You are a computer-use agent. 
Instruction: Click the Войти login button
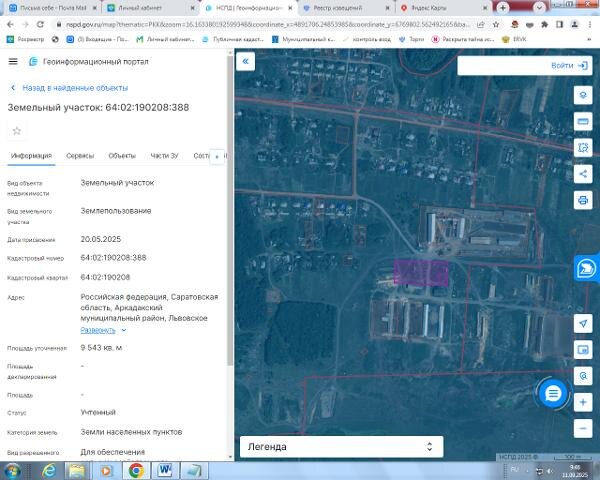[569, 65]
